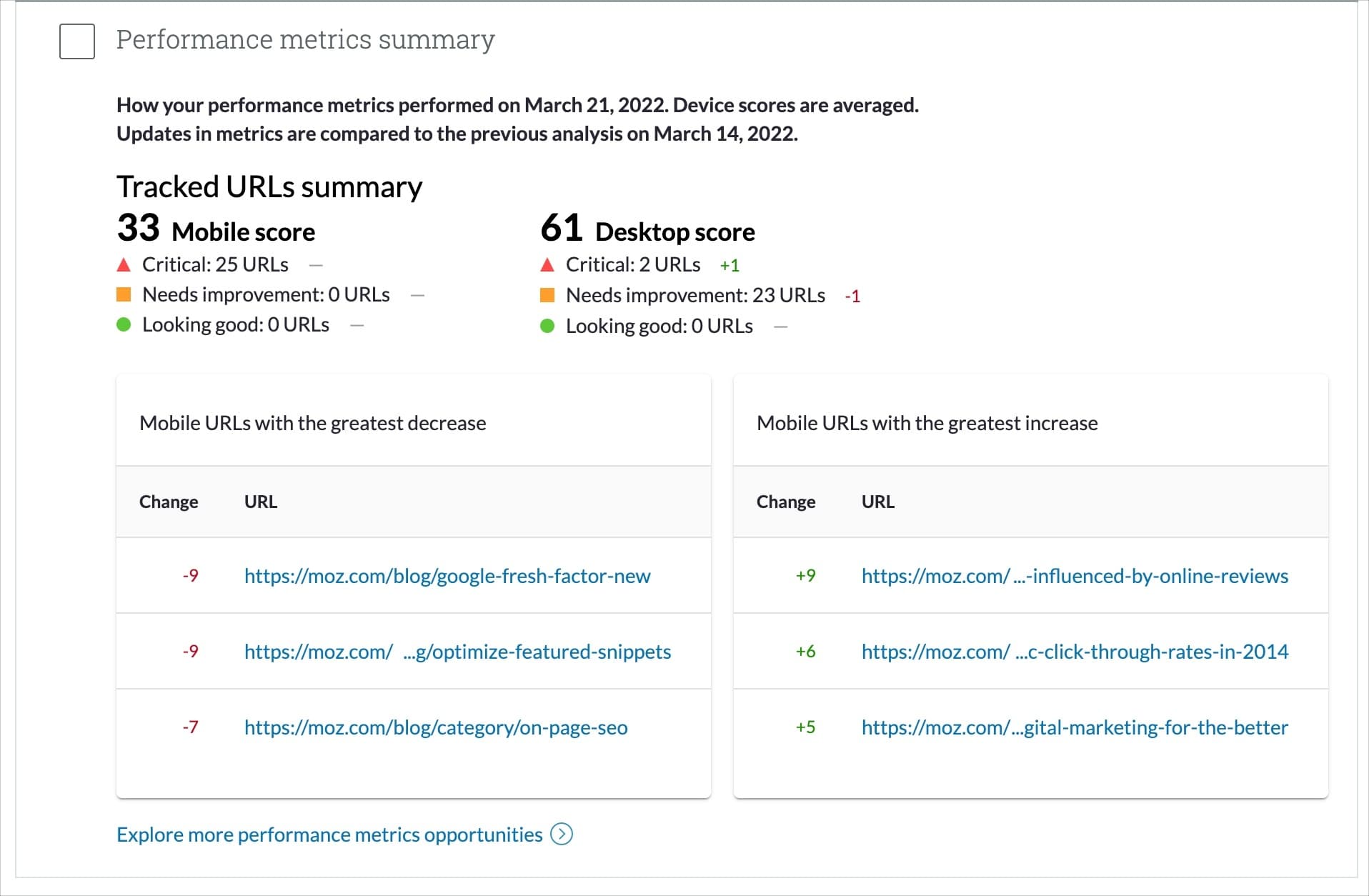Click the orange needs improvement square for Mobile
The image size is (1369, 896).
[123, 294]
